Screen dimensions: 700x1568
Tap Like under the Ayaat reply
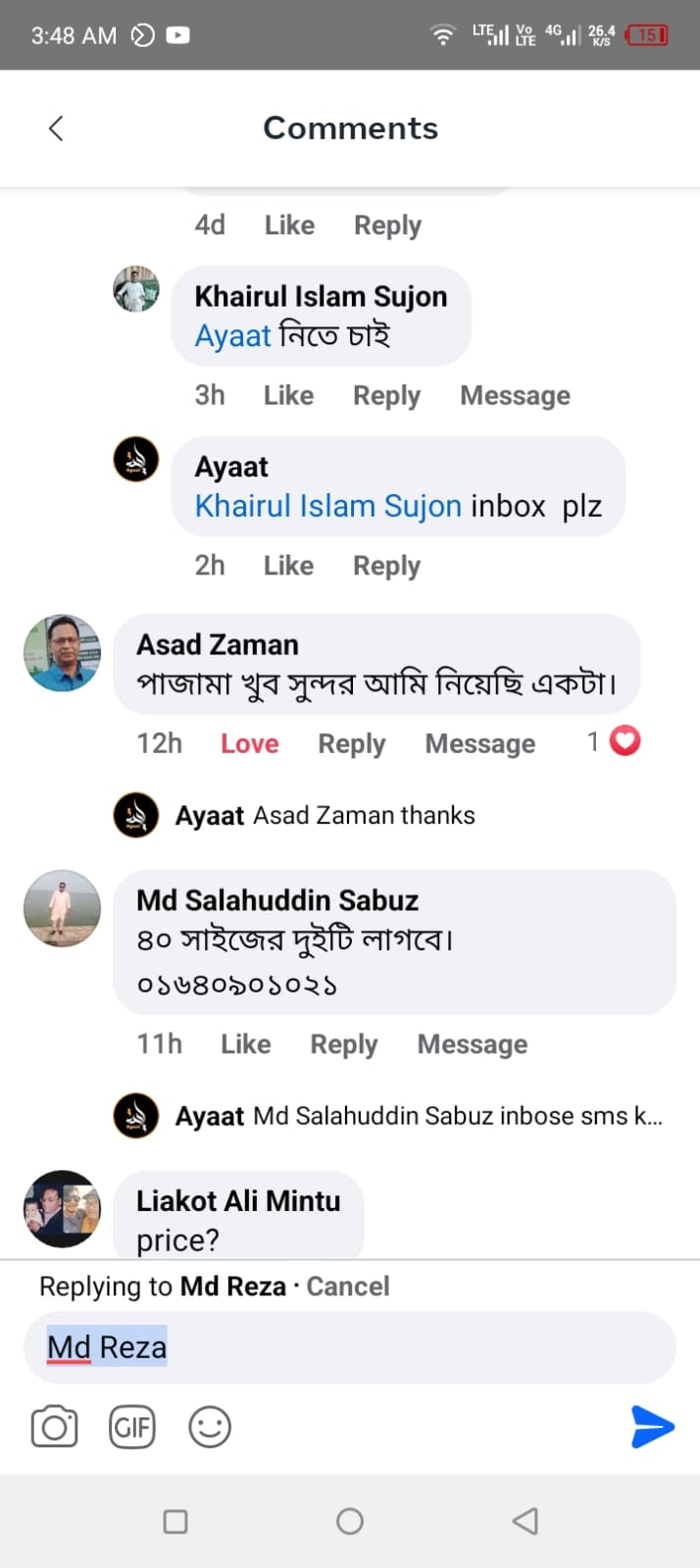(x=287, y=565)
